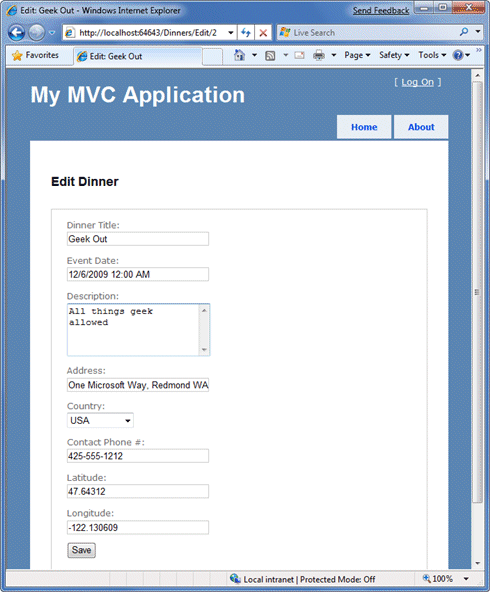The image size is (490, 592).
Task: Click the Help question mark icon
Action: [x=458, y=56]
